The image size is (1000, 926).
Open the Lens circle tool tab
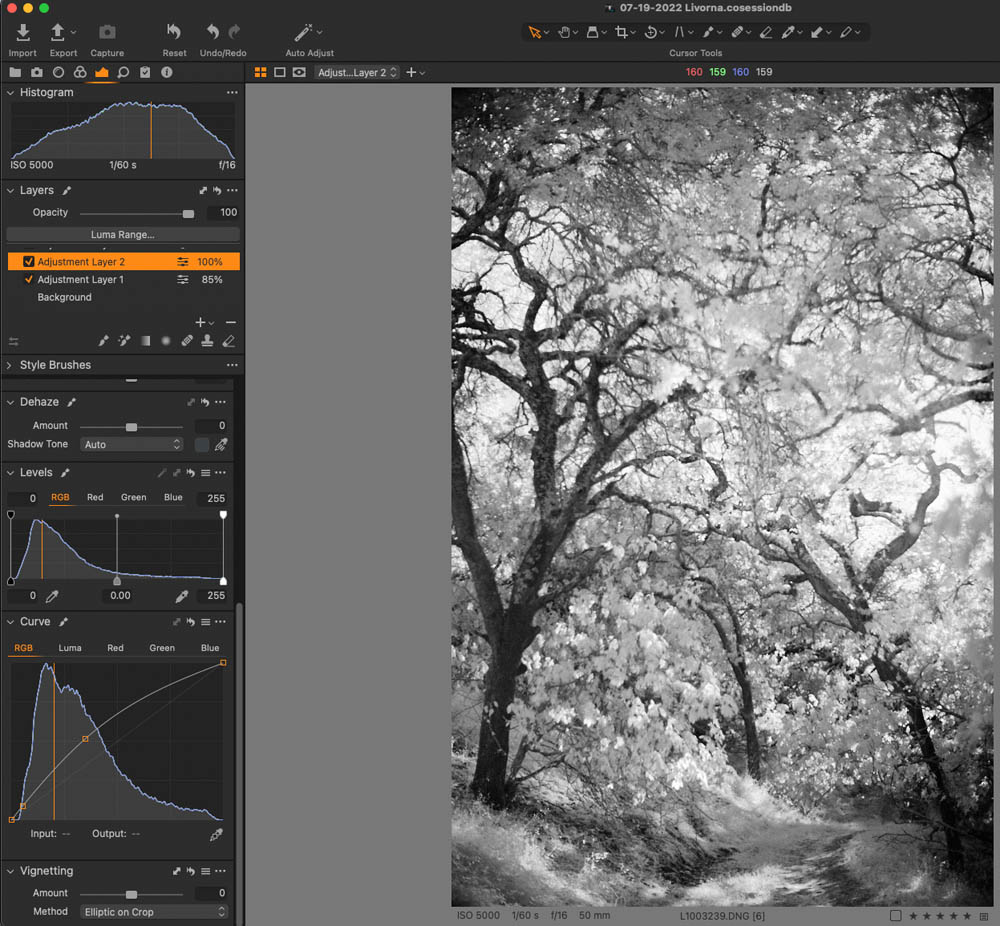pos(58,72)
